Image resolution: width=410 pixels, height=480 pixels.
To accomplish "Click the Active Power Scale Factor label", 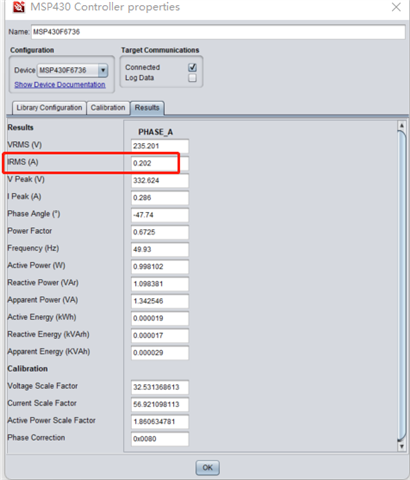I will pyautogui.click(x=52, y=421).
